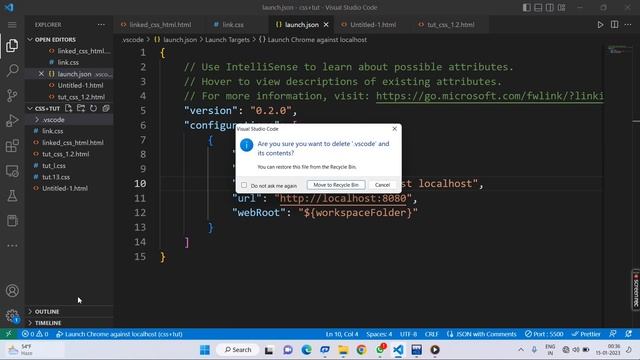This screenshot has height=360, width=640.
Task: Create a new folder in CSS+TUT
Action: click(81, 108)
